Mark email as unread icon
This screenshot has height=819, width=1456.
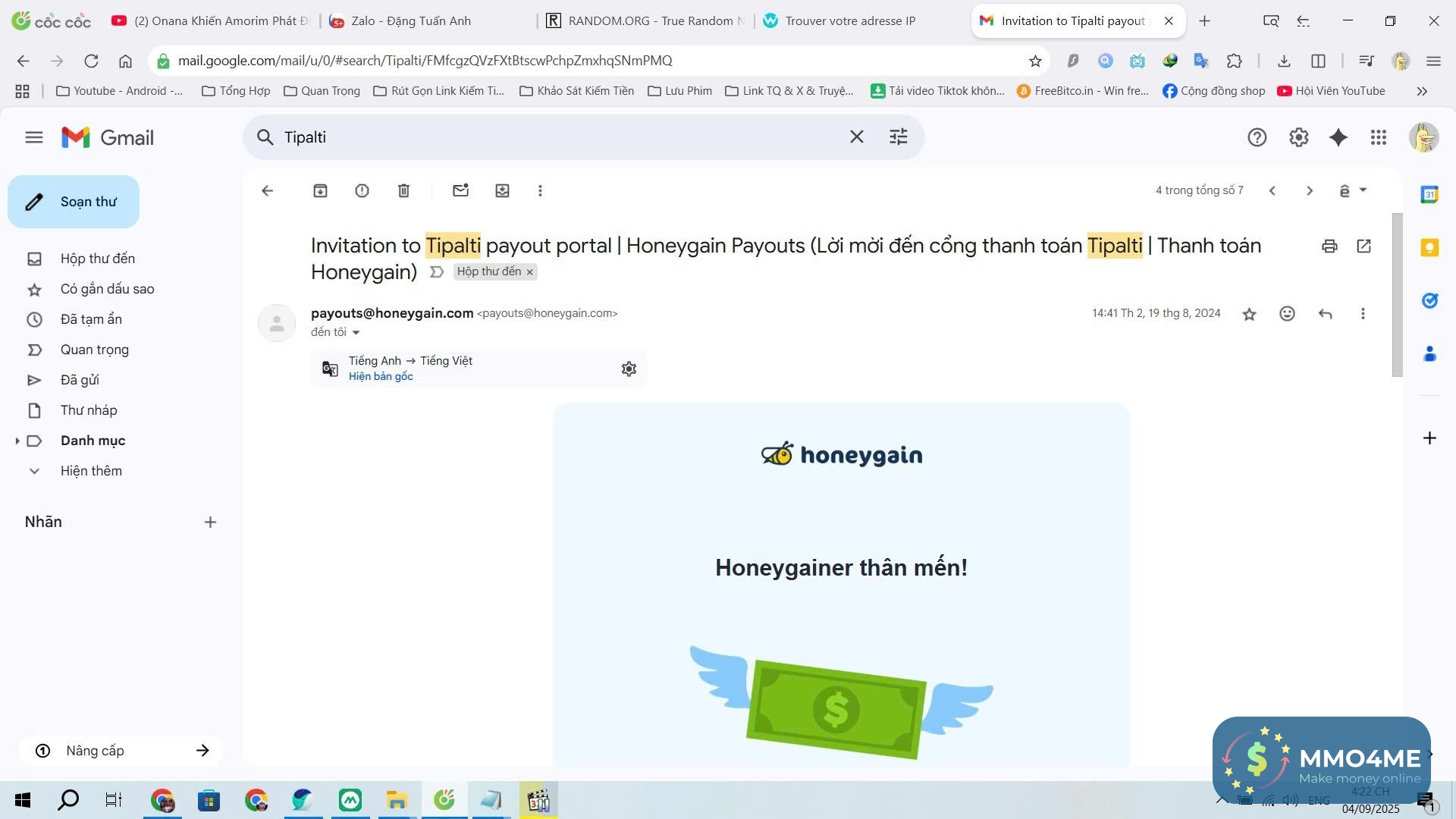(460, 190)
